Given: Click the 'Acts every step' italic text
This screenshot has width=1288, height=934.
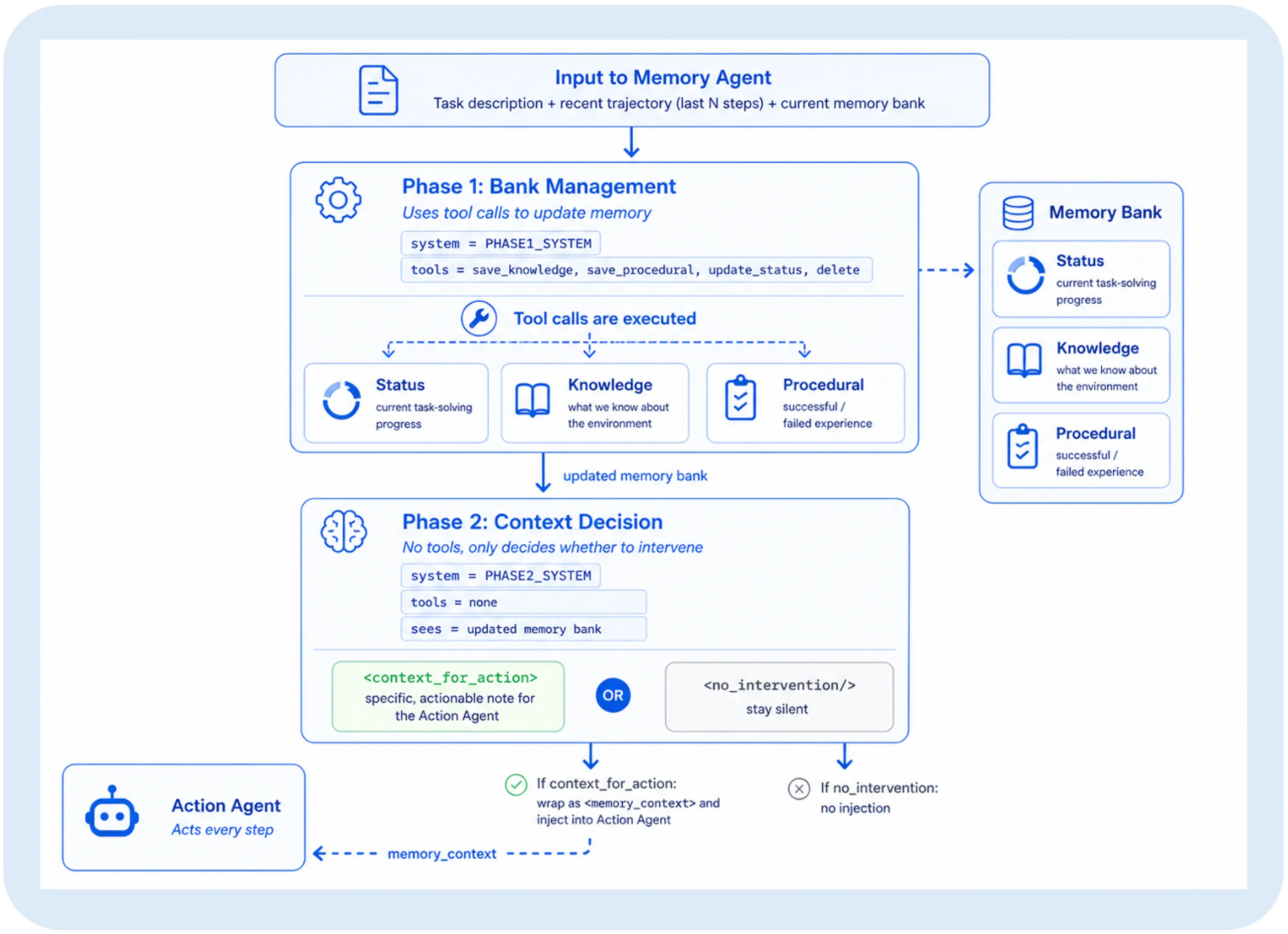Looking at the screenshot, I should point(222,830).
